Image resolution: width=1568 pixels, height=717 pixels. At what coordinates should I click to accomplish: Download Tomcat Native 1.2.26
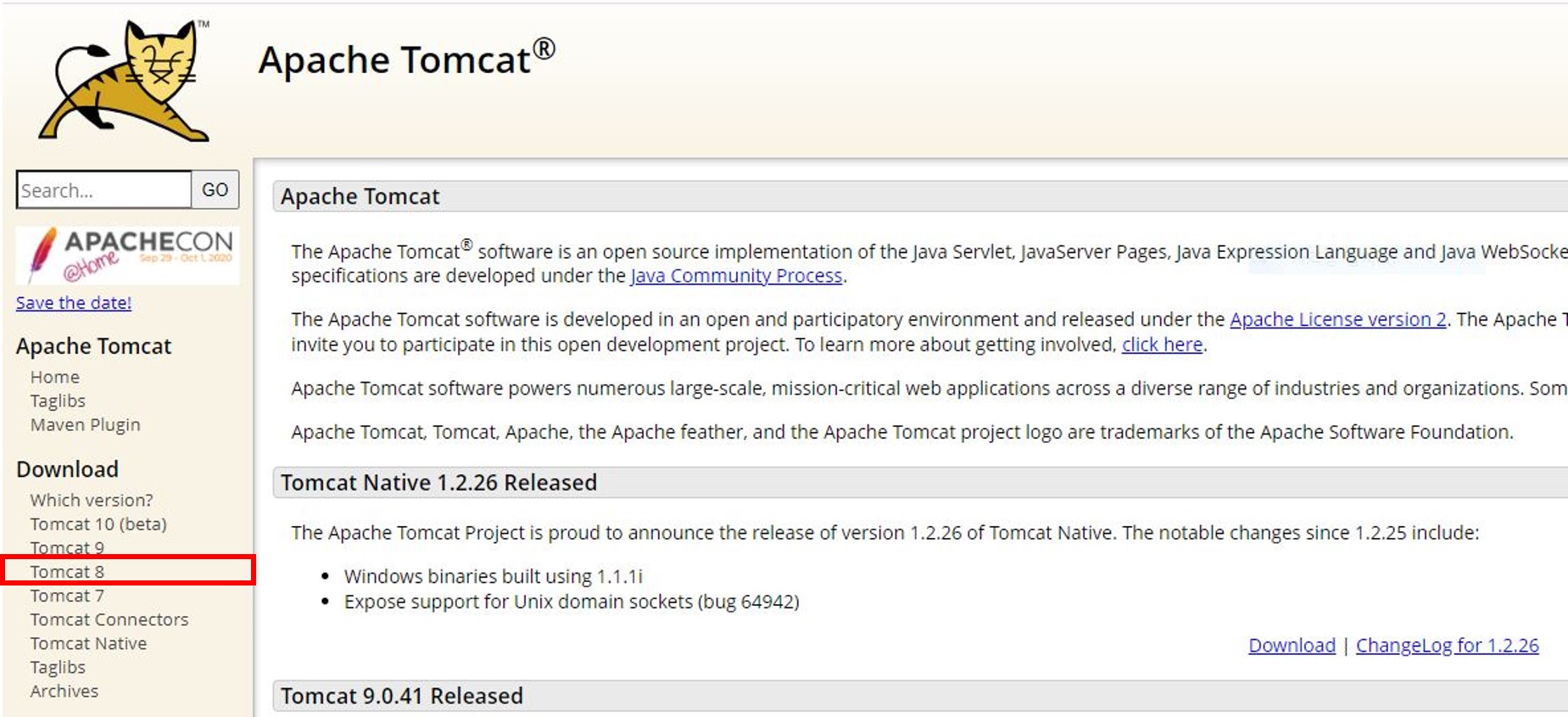pos(1291,645)
